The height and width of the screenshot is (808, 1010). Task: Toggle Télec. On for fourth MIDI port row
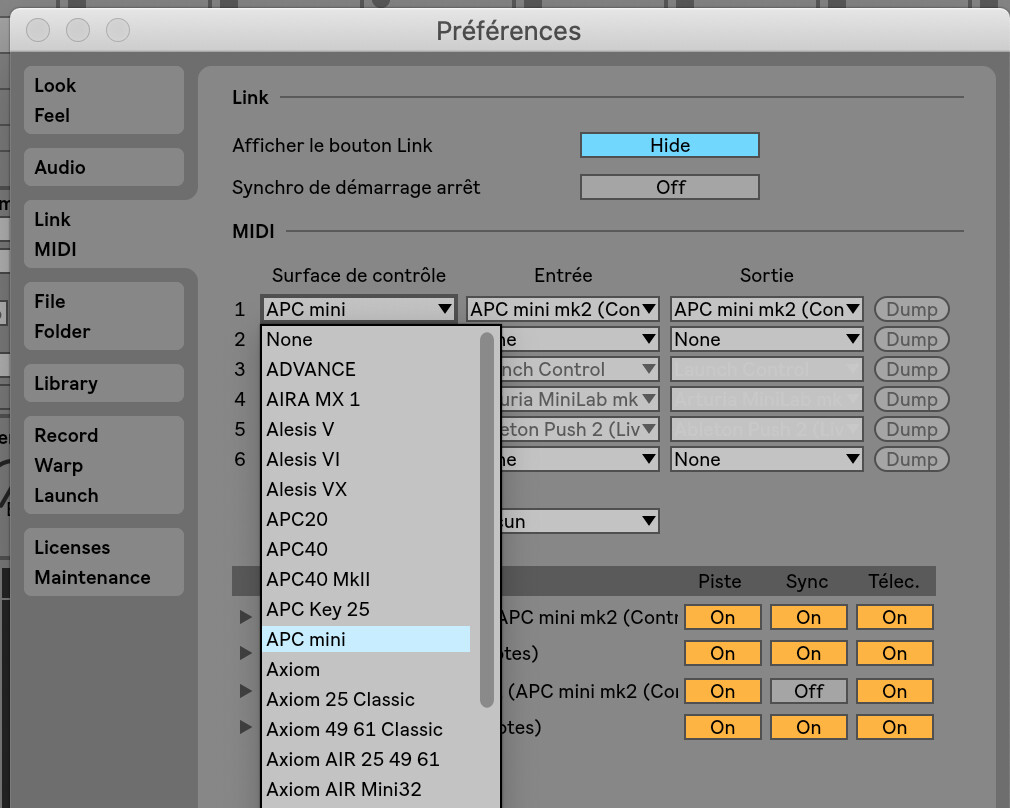pos(895,727)
